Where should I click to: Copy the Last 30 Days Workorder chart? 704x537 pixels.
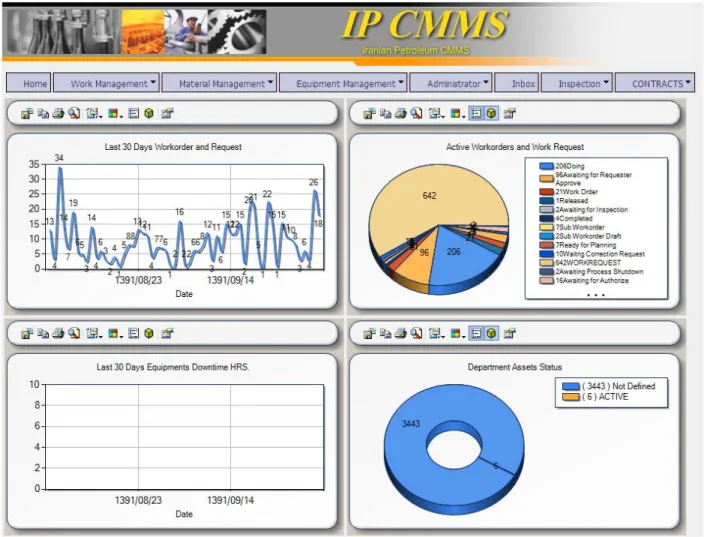[x=43, y=114]
